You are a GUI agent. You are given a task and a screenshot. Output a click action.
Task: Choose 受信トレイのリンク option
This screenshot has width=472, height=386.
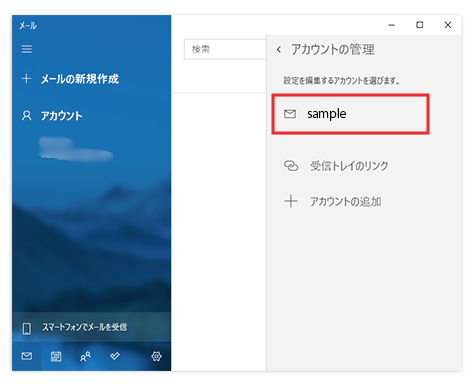[x=349, y=166]
